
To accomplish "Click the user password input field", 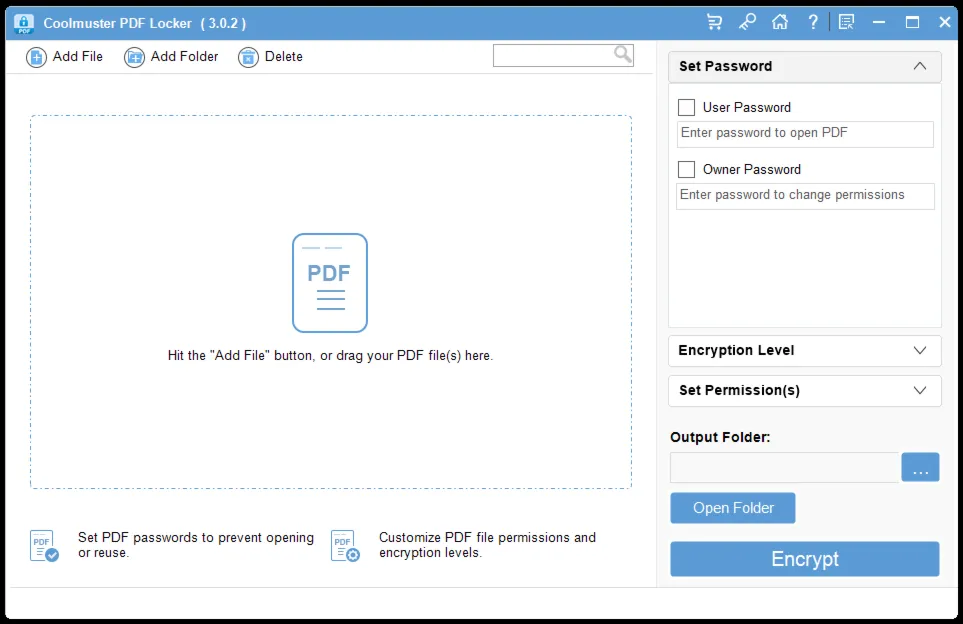I will (805, 134).
